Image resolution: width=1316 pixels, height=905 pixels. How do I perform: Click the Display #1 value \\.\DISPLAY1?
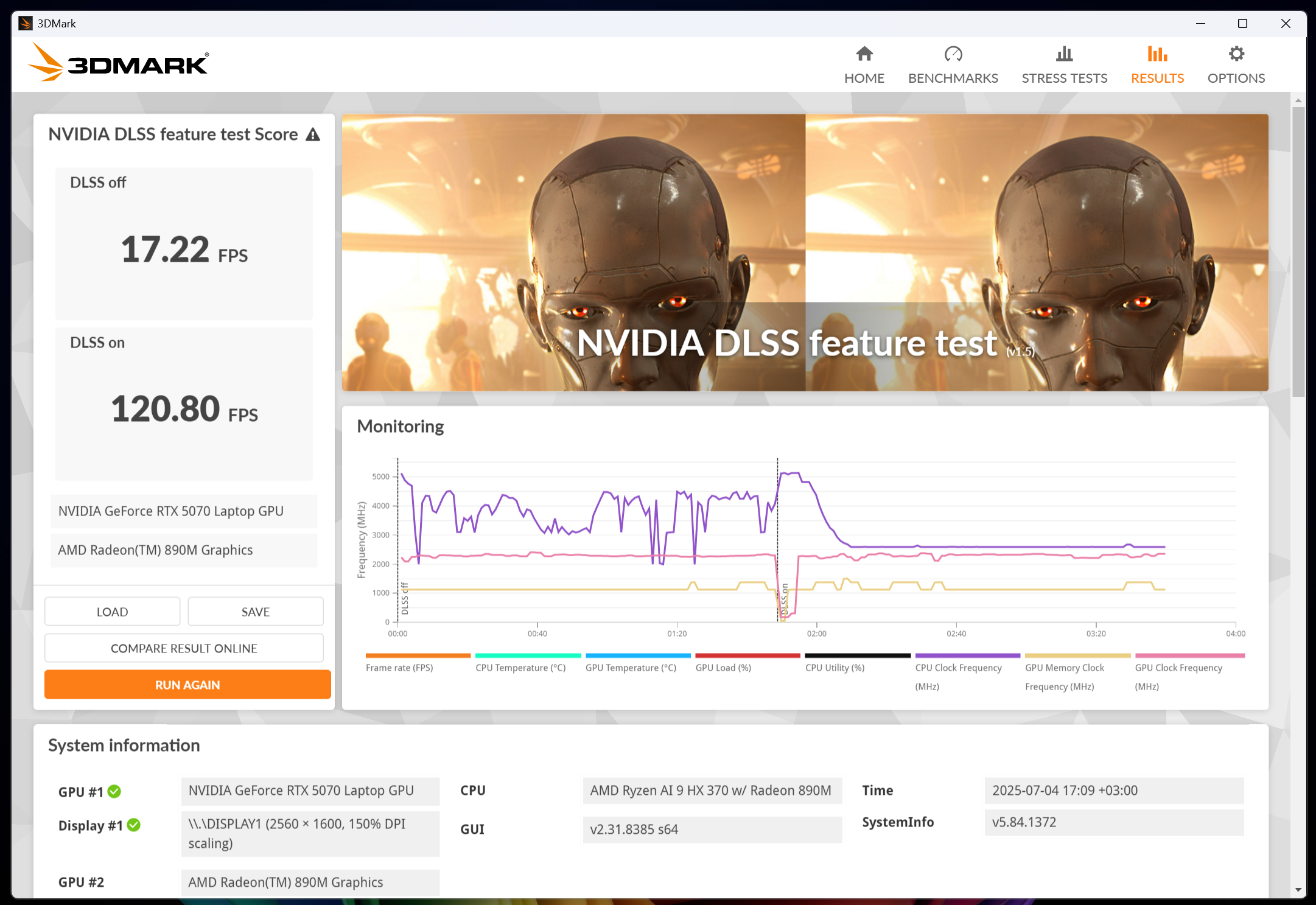(x=310, y=834)
